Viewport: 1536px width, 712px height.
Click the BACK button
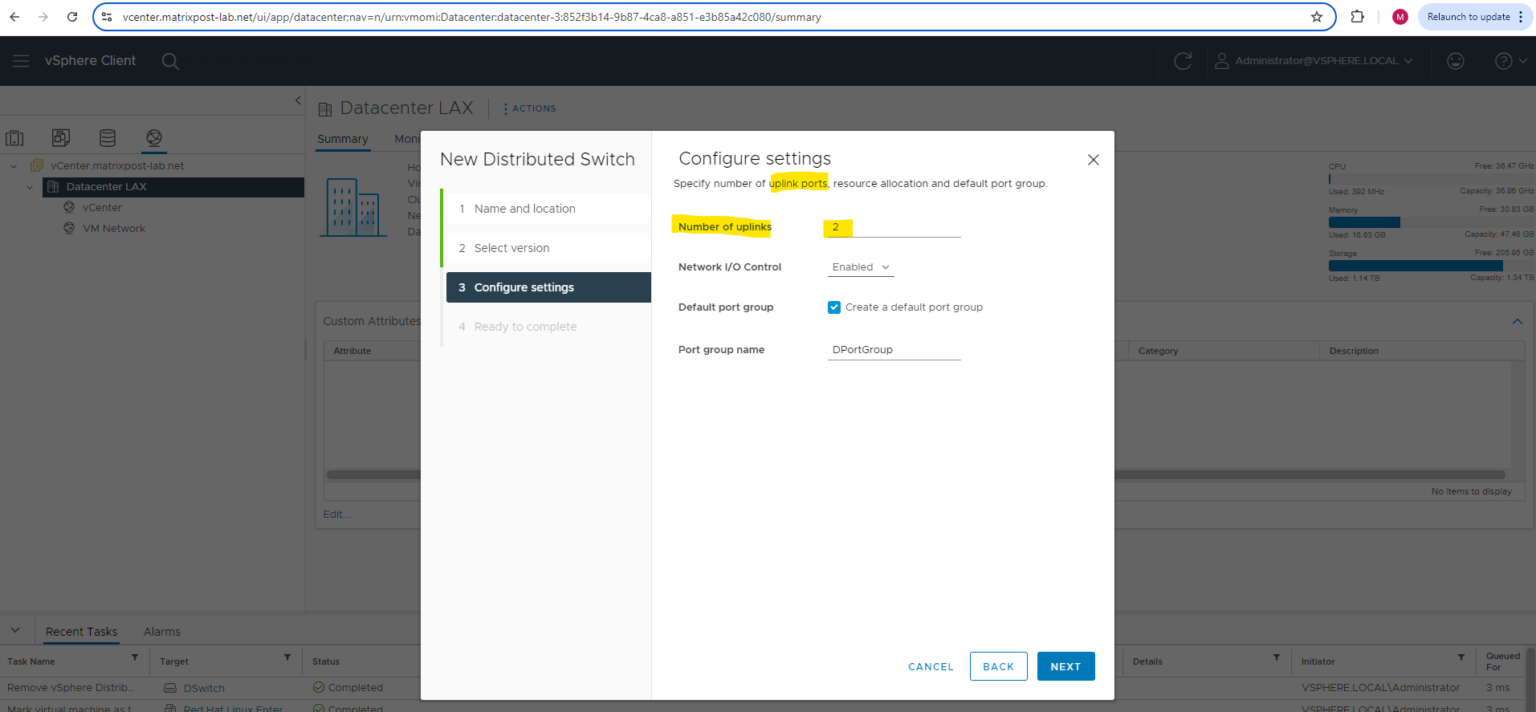tap(998, 666)
